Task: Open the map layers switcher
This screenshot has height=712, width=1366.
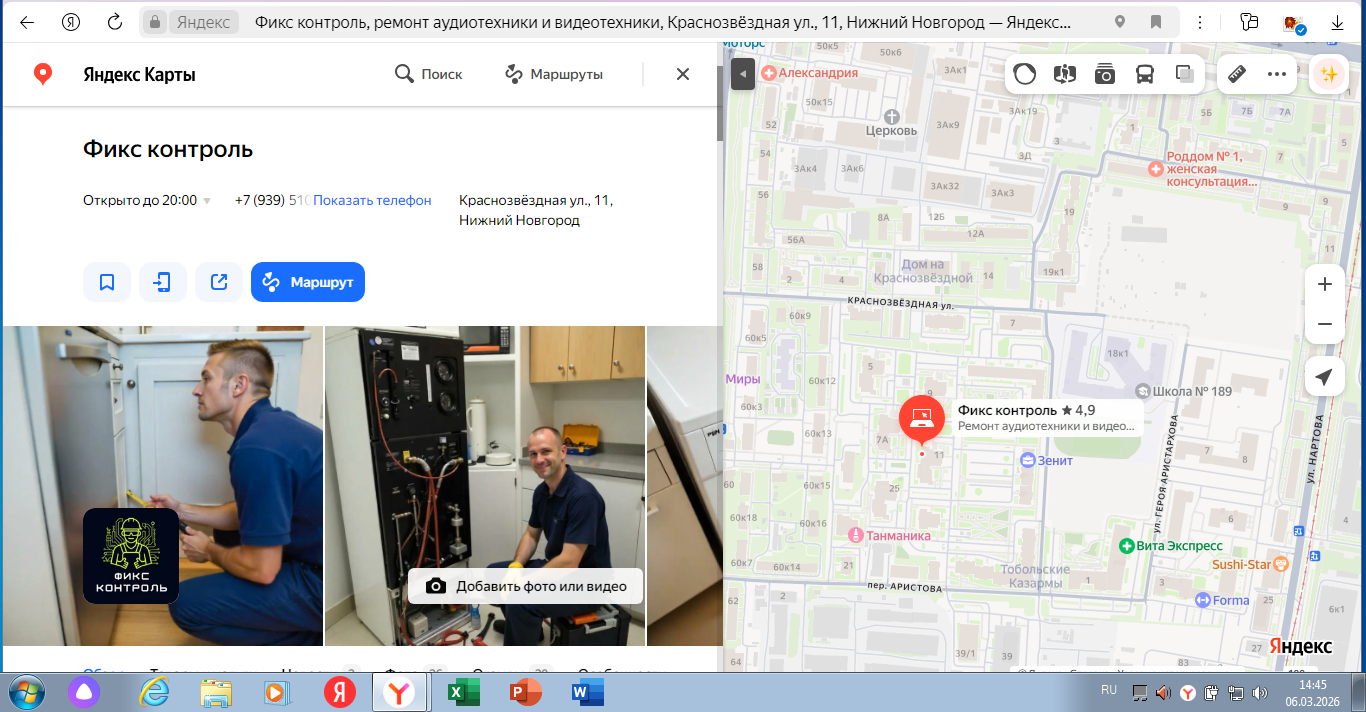Action: click(1185, 74)
